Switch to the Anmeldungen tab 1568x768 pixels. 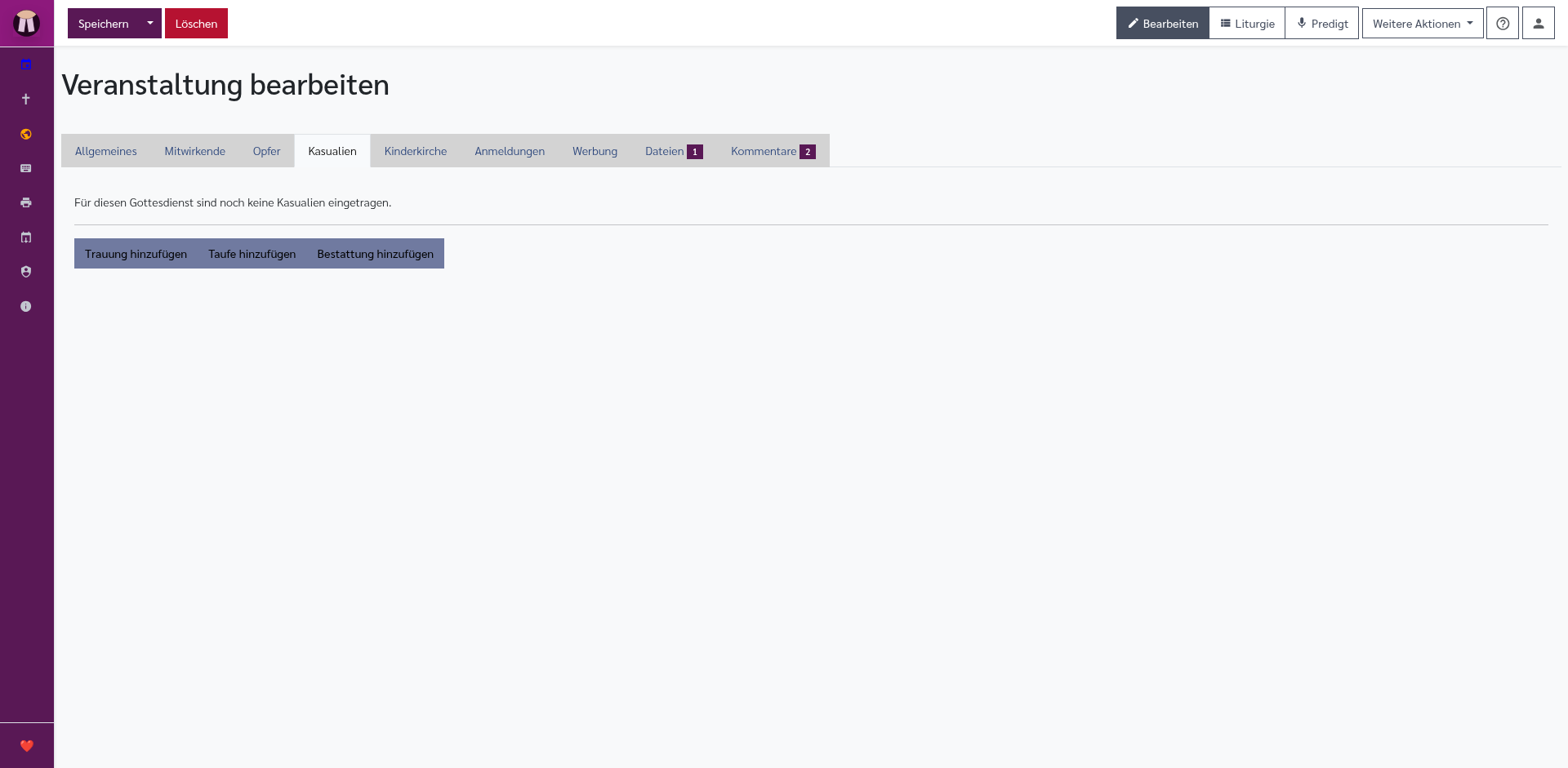coord(510,151)
